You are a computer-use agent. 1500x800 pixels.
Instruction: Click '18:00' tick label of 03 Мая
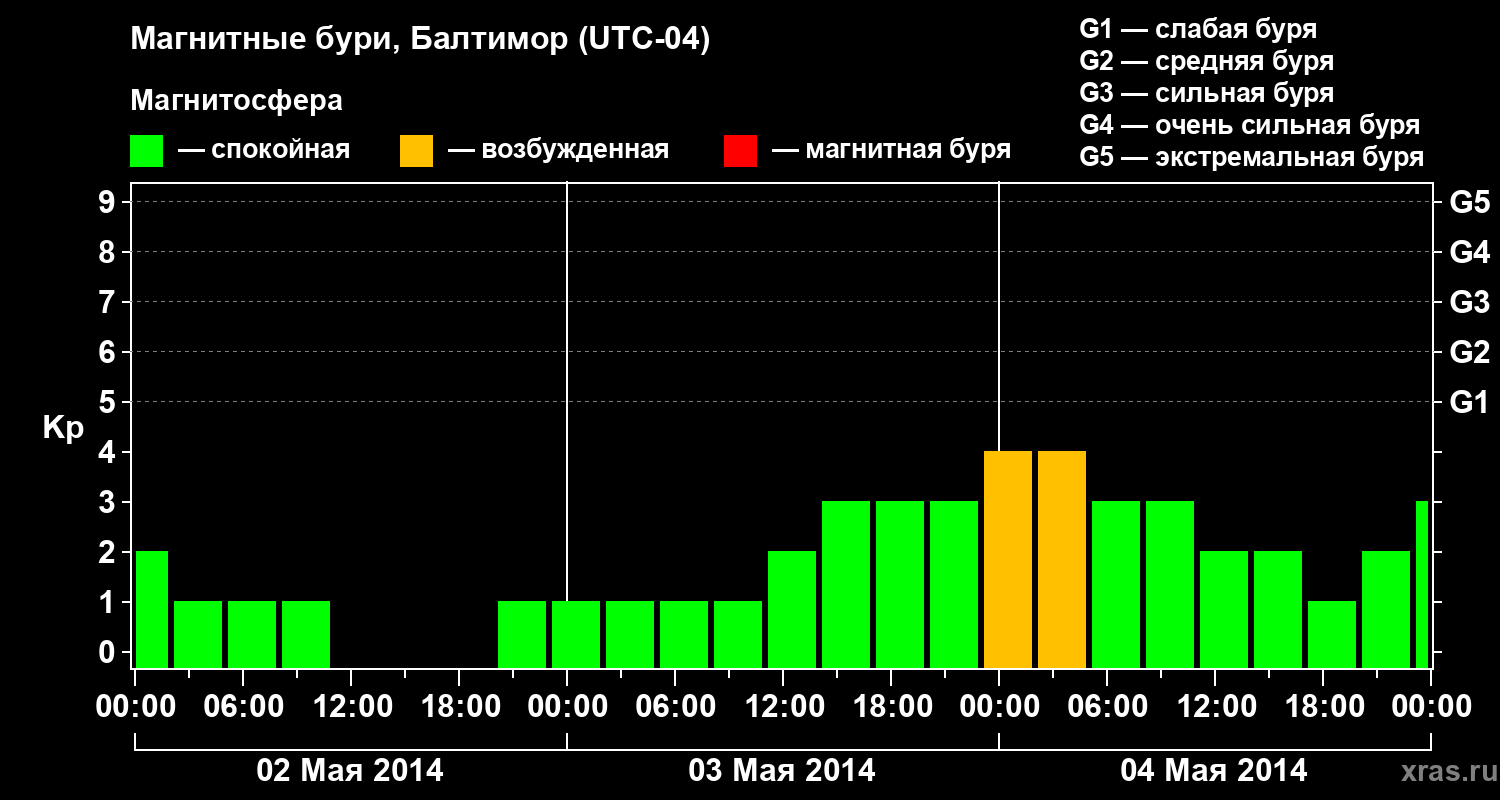pos(891,706)
